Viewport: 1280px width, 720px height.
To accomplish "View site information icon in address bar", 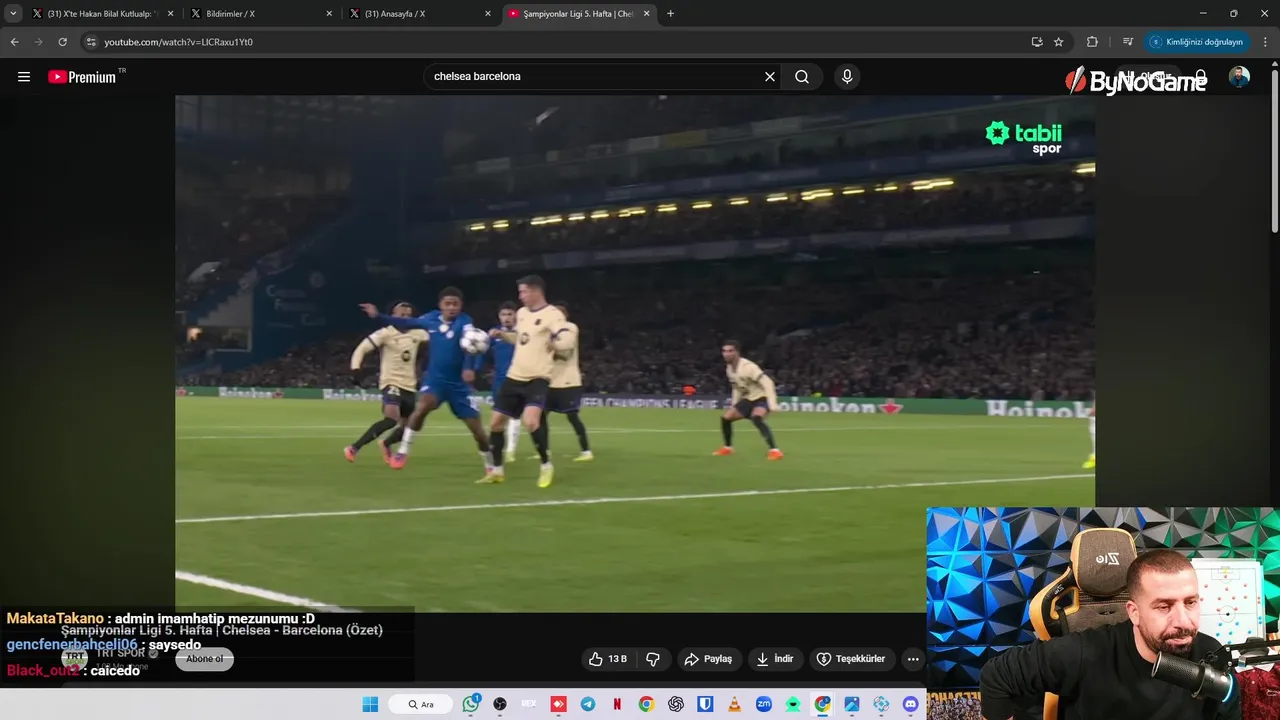I will click(91, 42).
